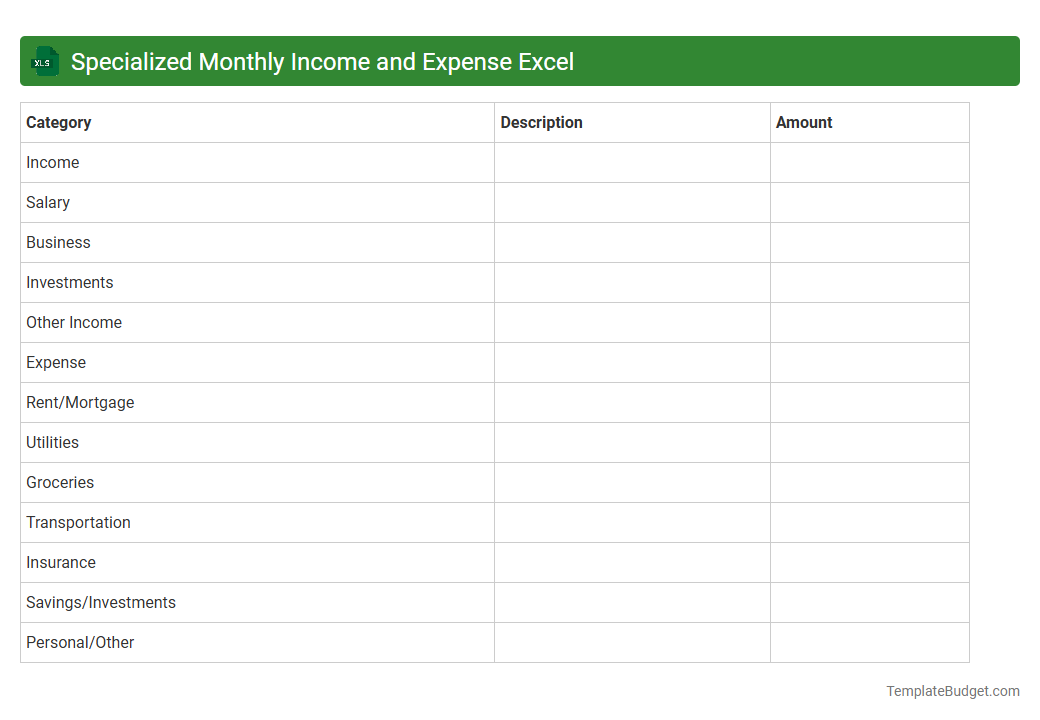Screen dimensions: 1040x720
Task: Select the Description column header
Action: [541, 122]
